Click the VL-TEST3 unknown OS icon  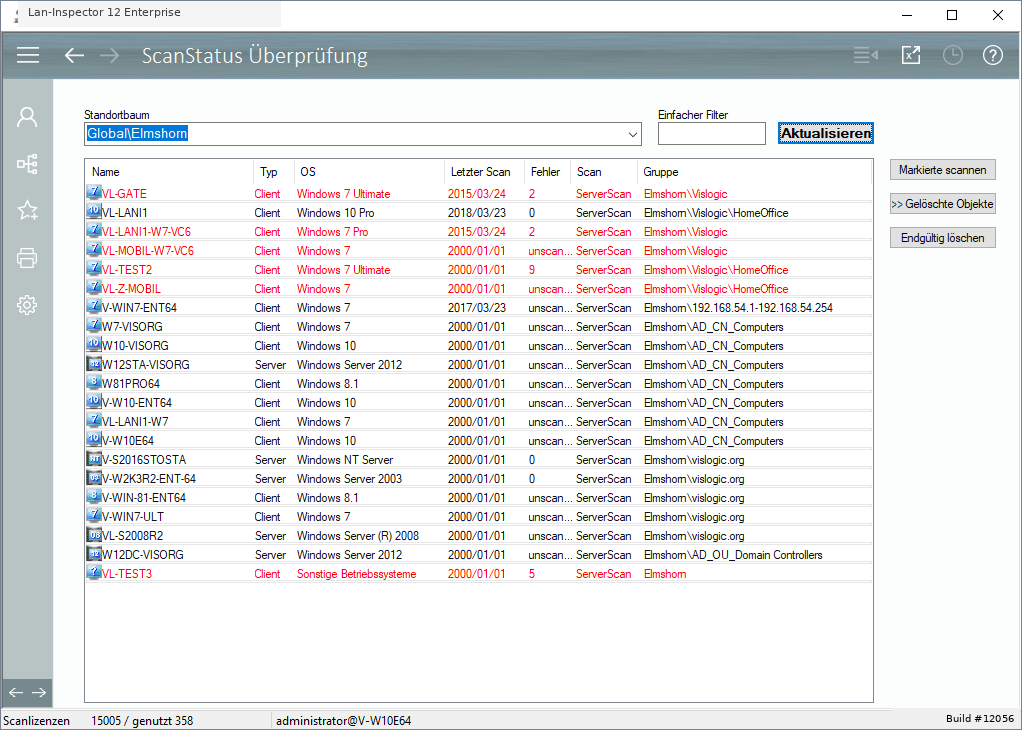(94, 573)
